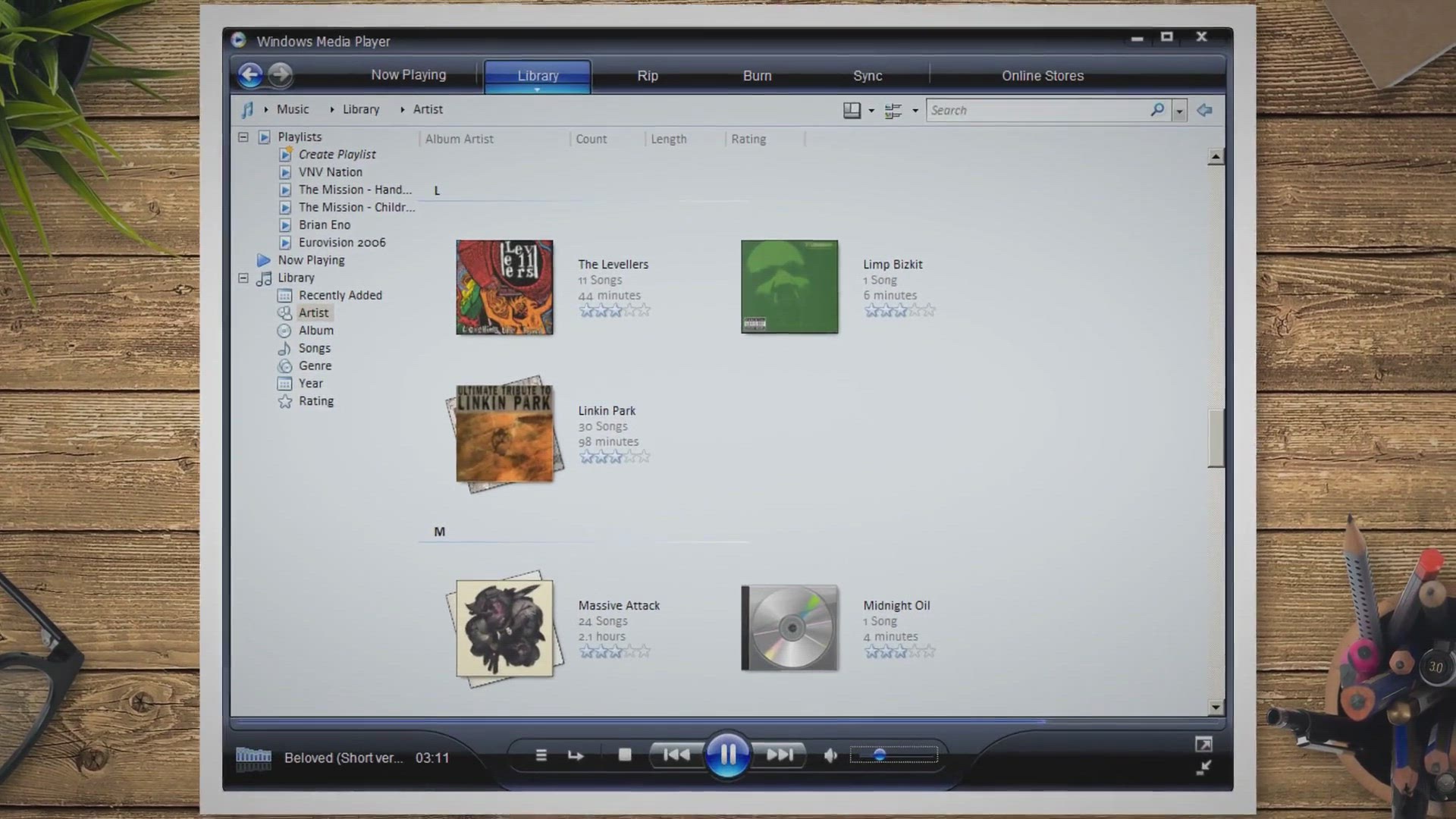Open the Brian Eno playlist
This screenshot has height=819, width=1456.
[324, 224]
